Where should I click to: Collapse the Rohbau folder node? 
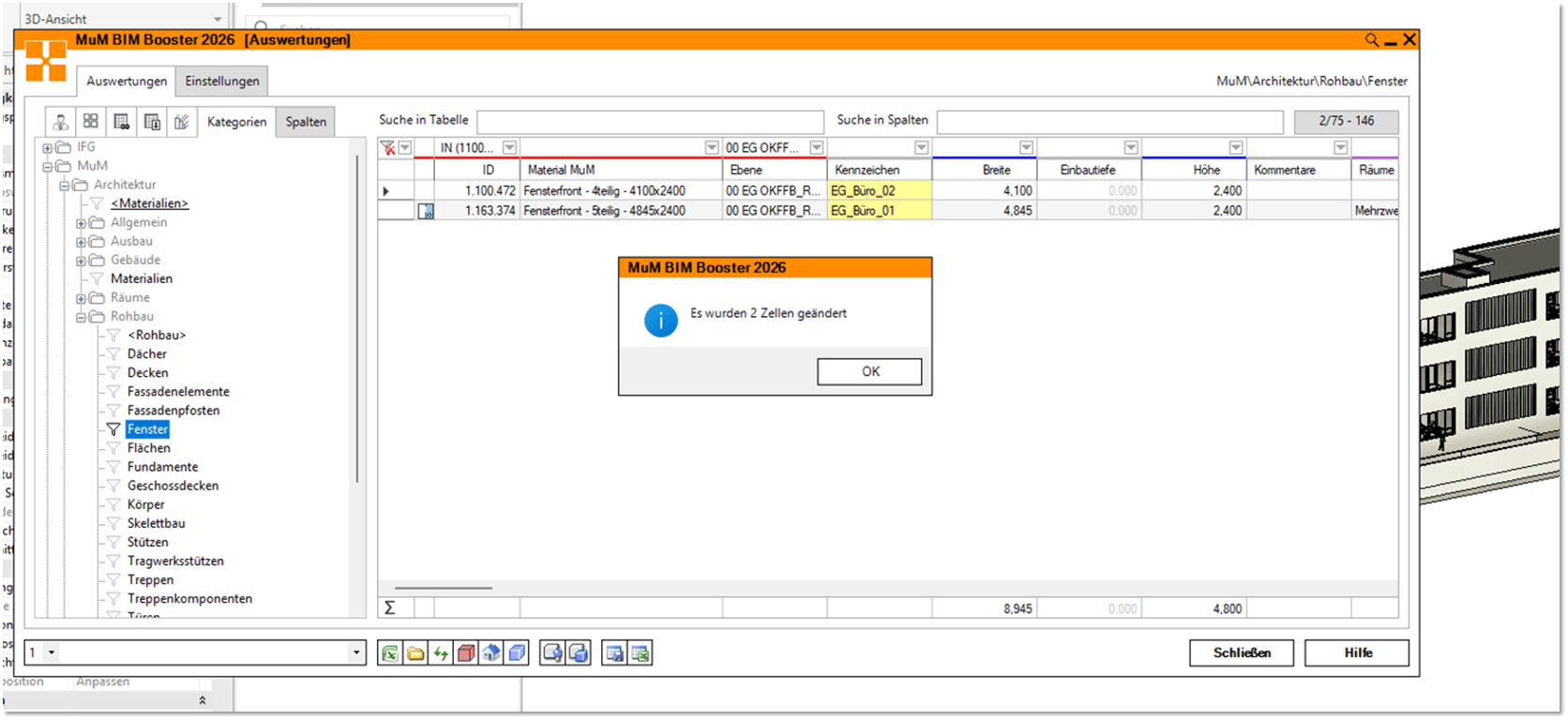click(82, 317)
